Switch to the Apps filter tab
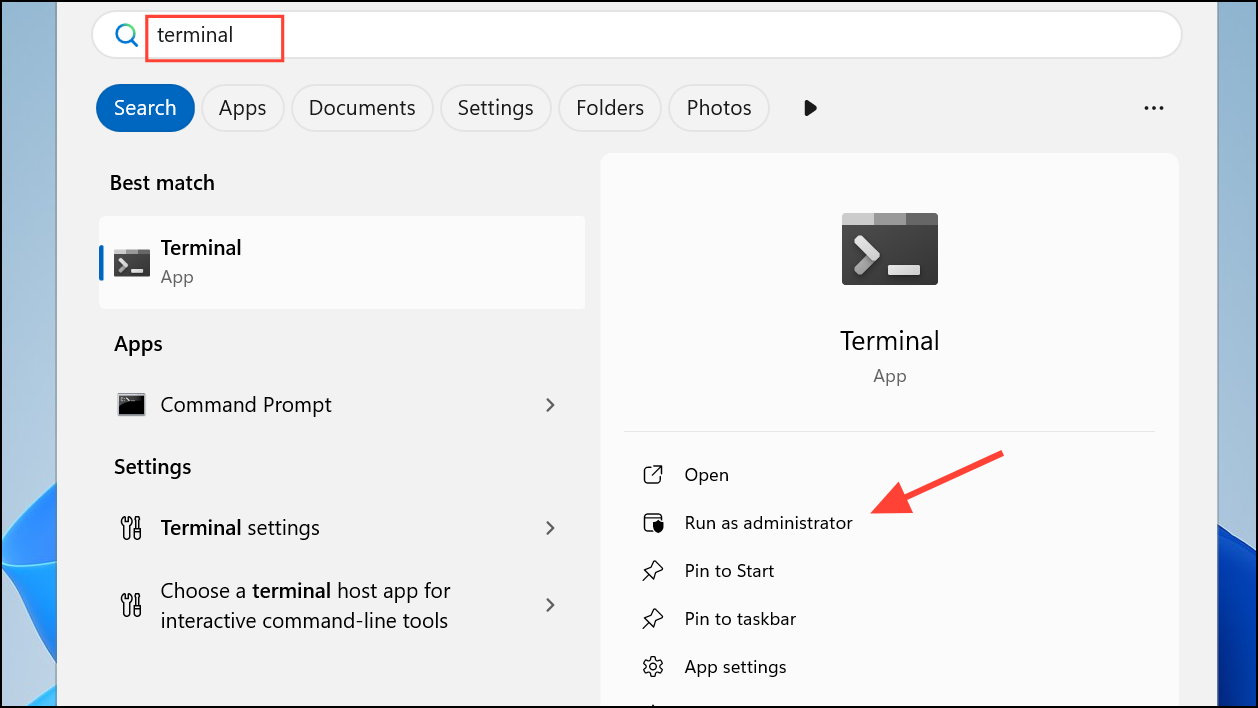This screenshot has height=708, width=1258. (242, 108)
